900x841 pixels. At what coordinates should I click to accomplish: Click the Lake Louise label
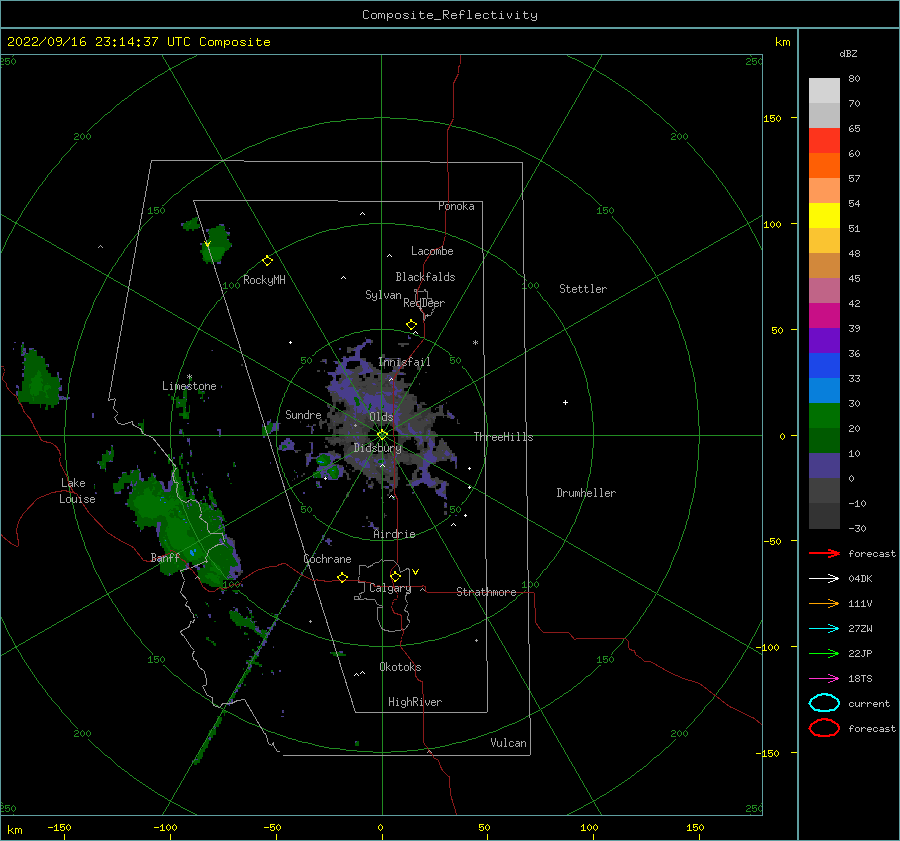77,491
